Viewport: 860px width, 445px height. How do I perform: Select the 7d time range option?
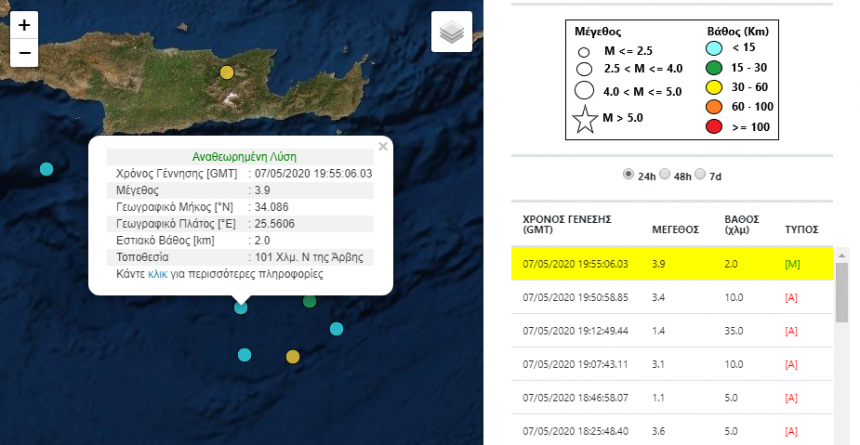click(701, 174)
